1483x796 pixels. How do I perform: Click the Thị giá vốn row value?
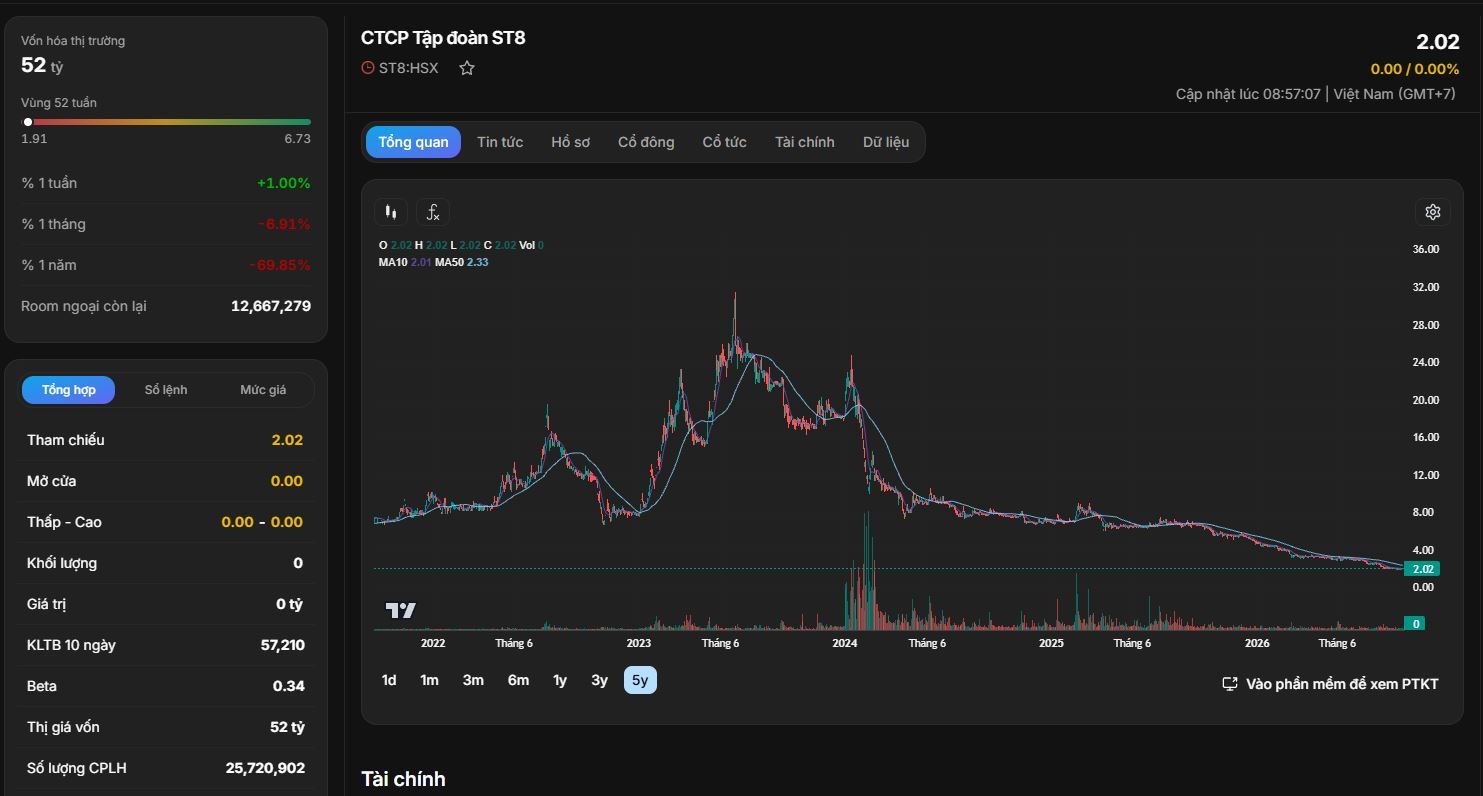[x=287, y=727]
